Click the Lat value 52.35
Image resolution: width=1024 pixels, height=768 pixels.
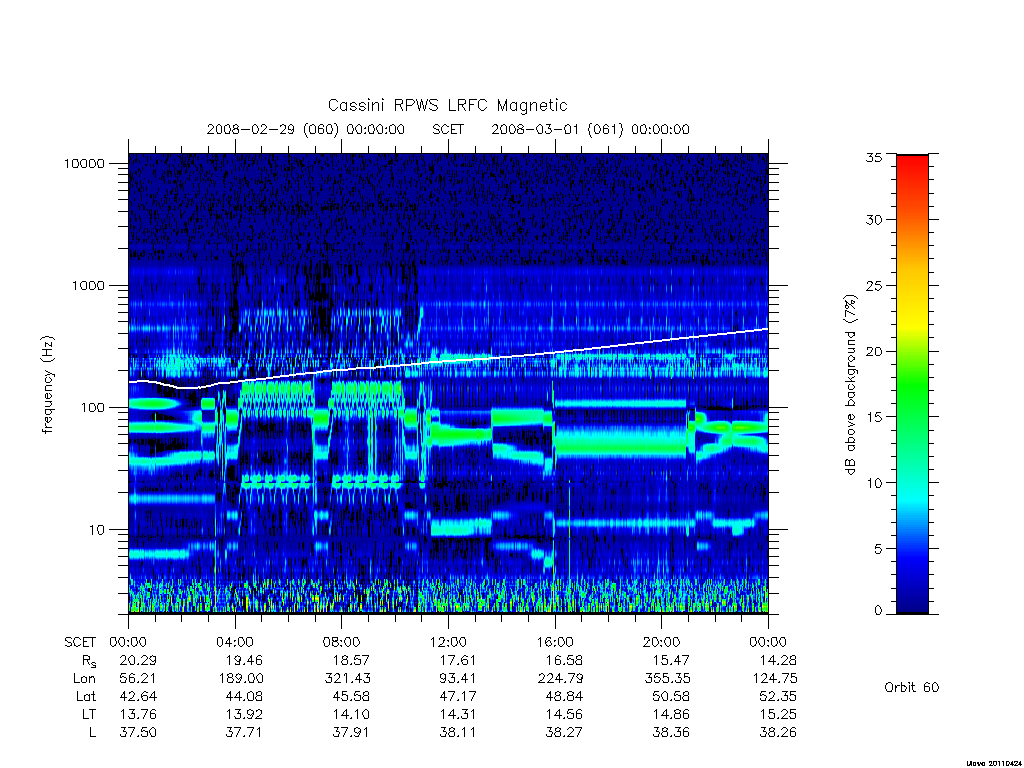pyautogui.click(x=778, y=697)
